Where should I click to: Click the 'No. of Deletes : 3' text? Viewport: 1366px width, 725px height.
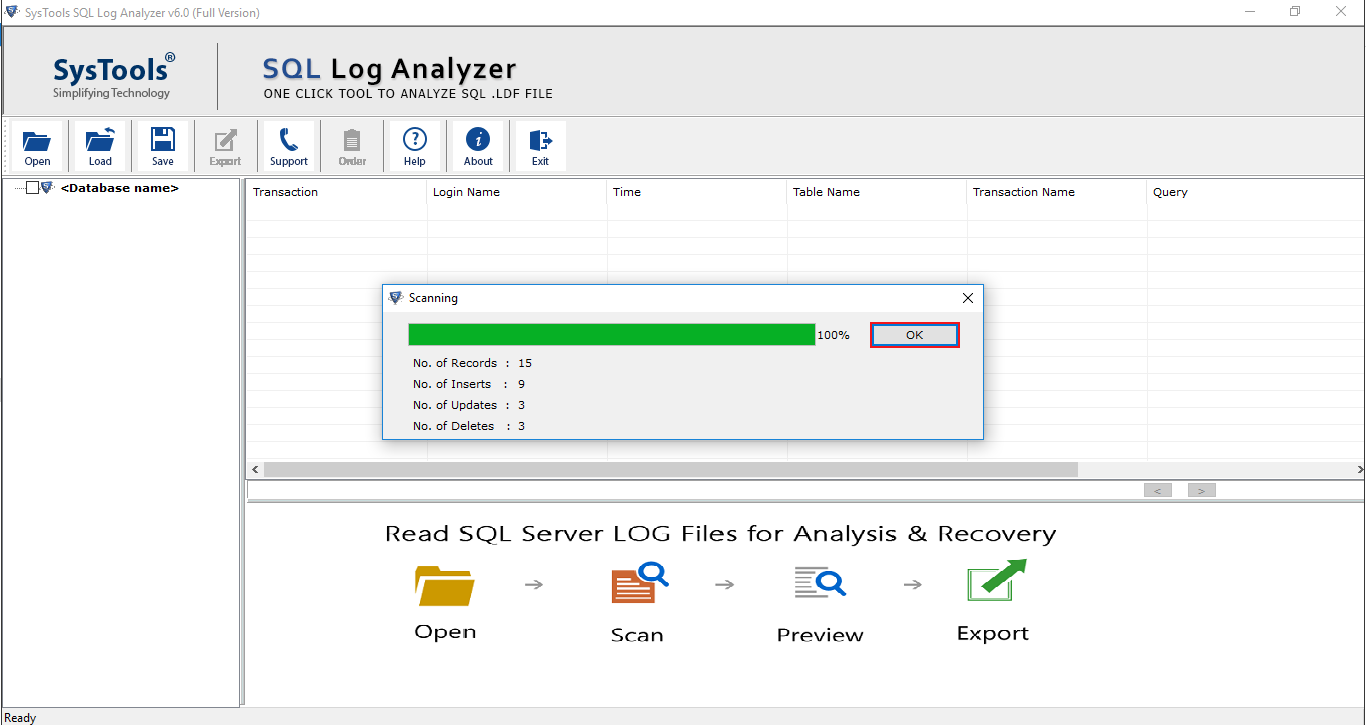[x=469, y=426]
